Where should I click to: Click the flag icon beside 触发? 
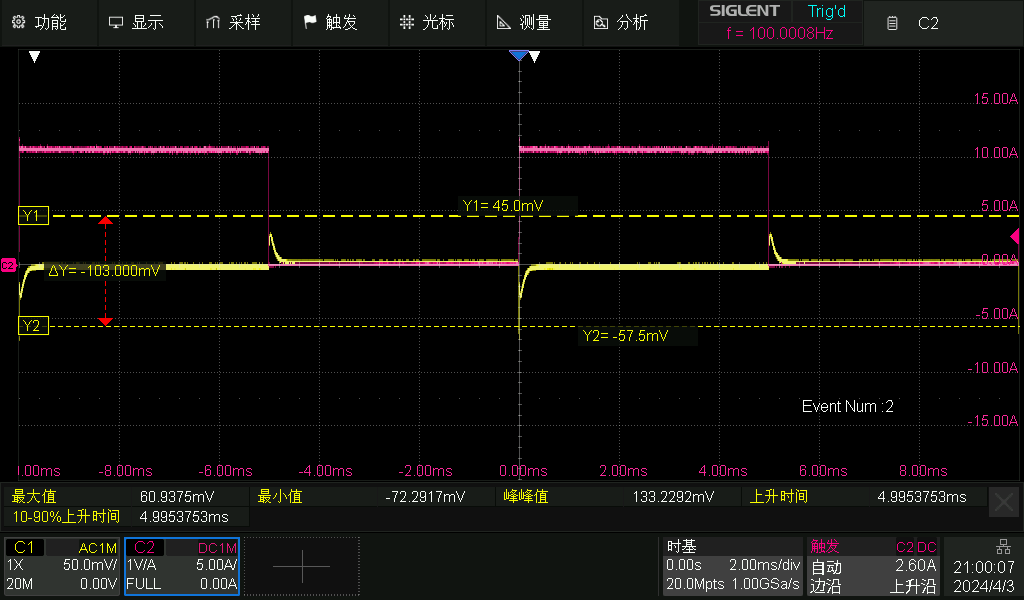tap(310, 23)
